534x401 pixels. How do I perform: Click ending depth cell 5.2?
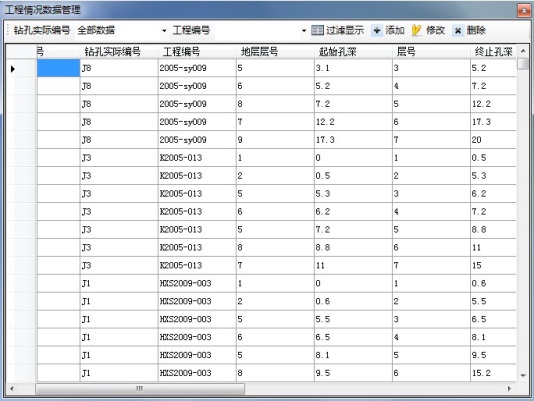point(493,68)
